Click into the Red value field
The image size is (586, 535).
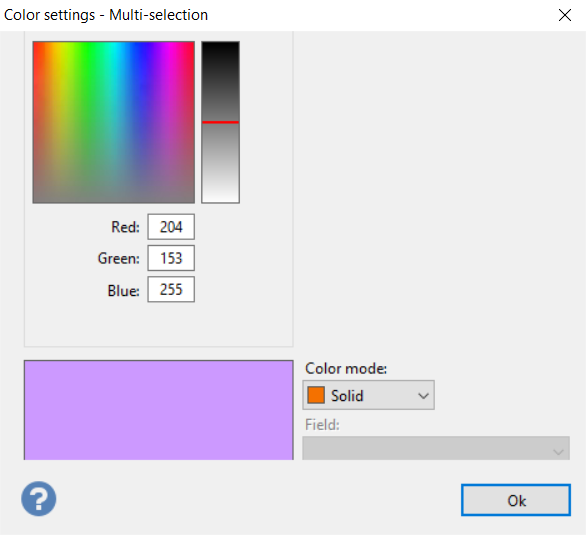[x=171, y=227]
